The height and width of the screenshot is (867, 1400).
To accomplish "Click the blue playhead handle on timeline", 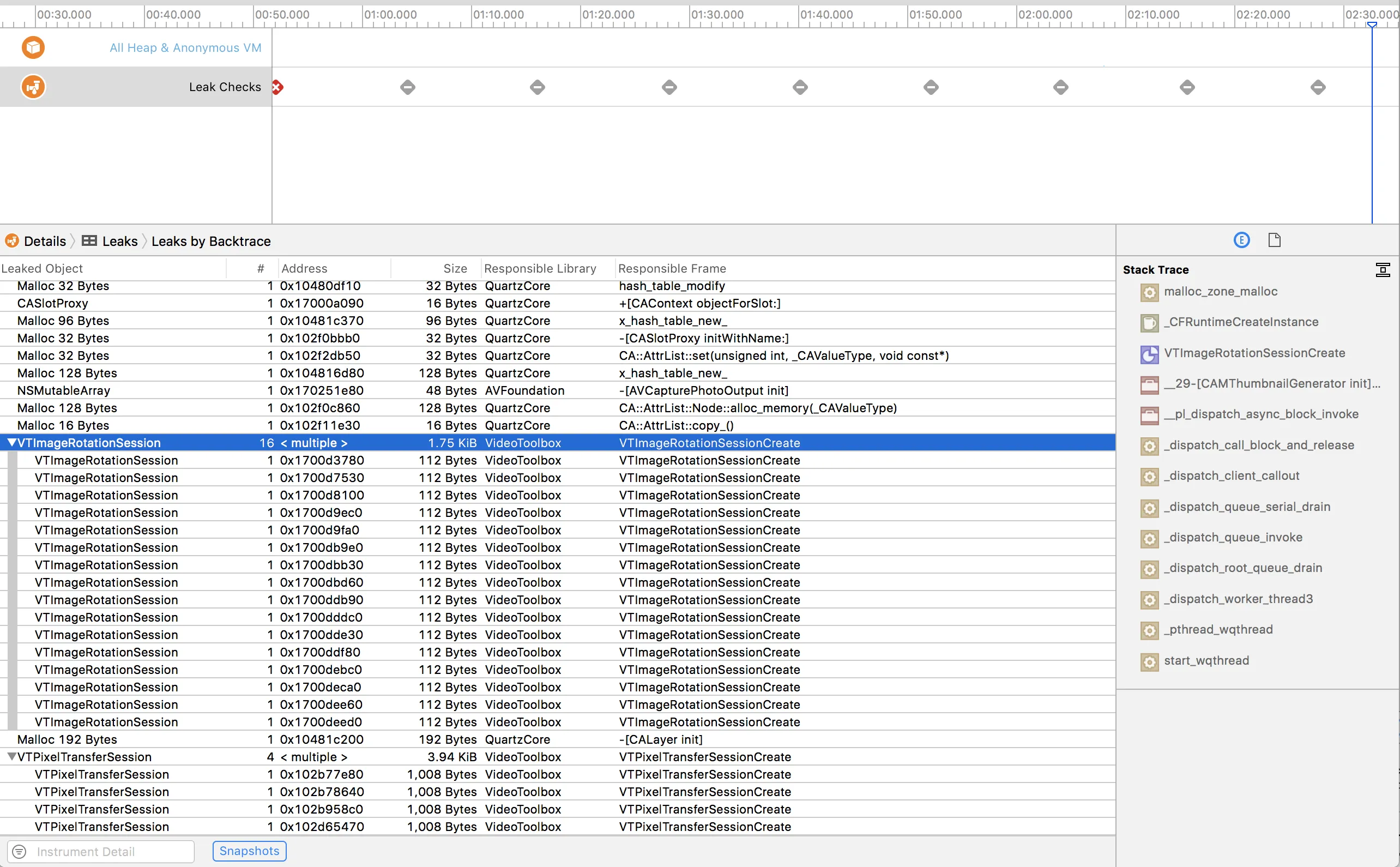I will click(x=1372, y=25).
